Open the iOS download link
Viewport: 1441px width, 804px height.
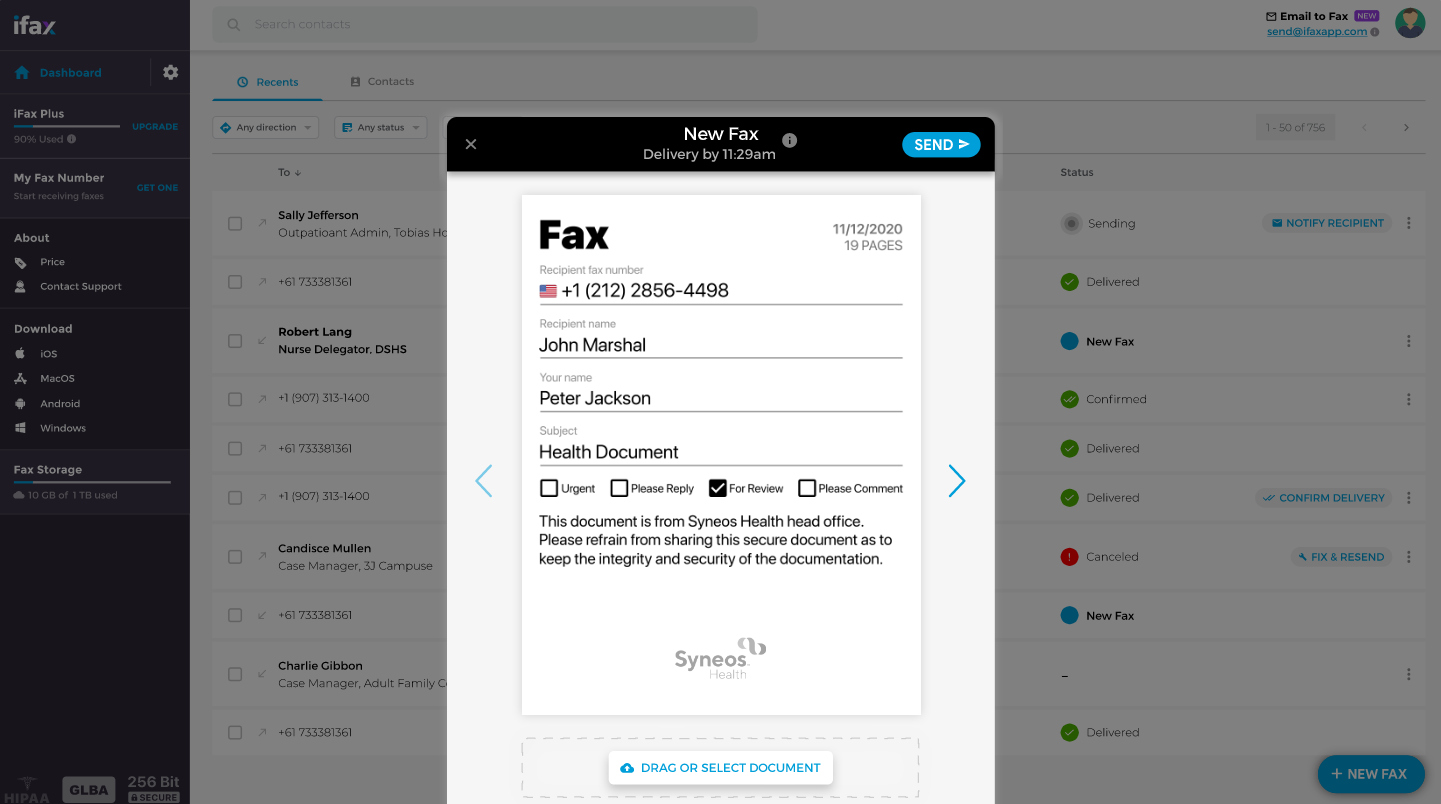point(48,354)
